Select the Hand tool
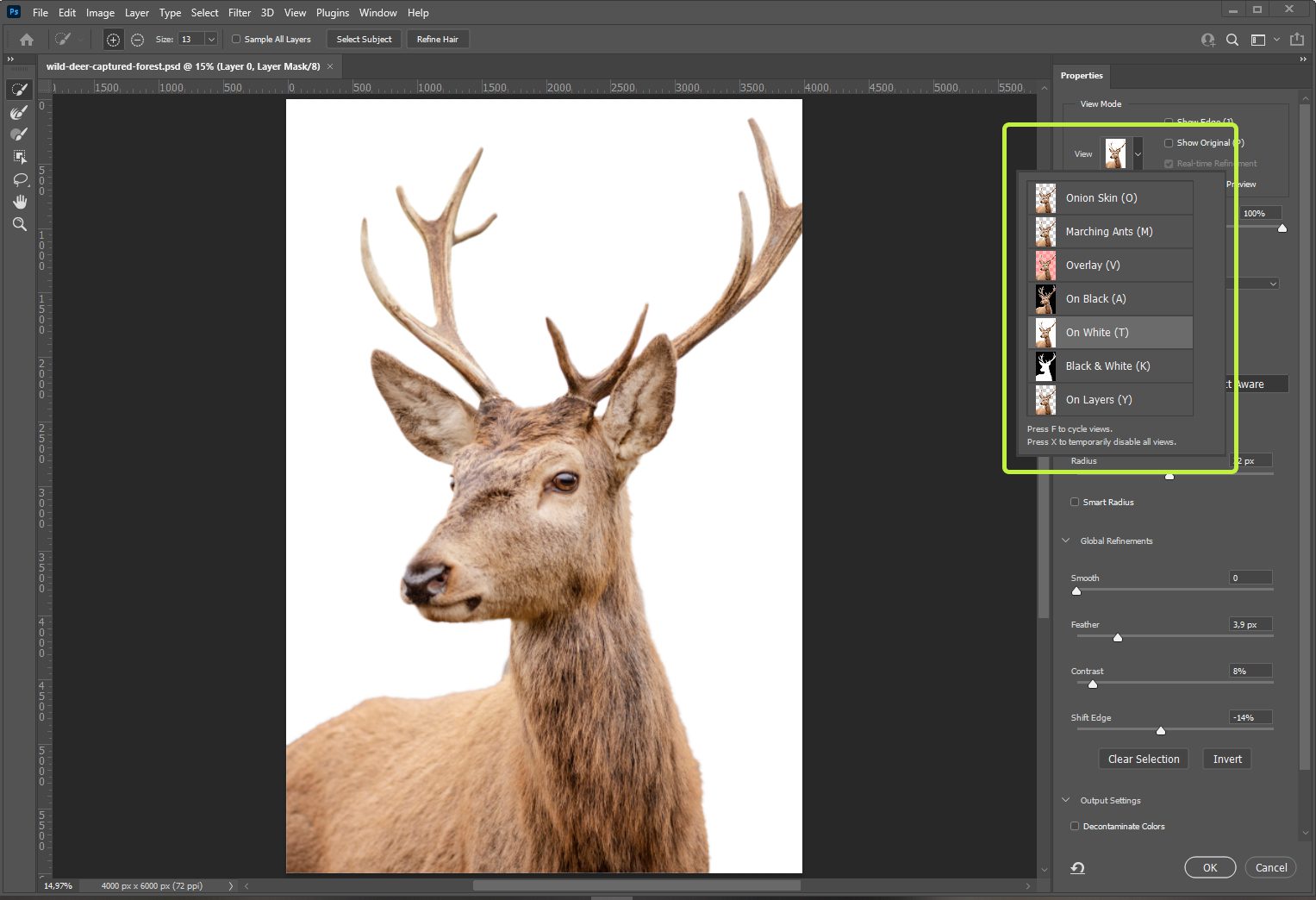 pos(19,202)
